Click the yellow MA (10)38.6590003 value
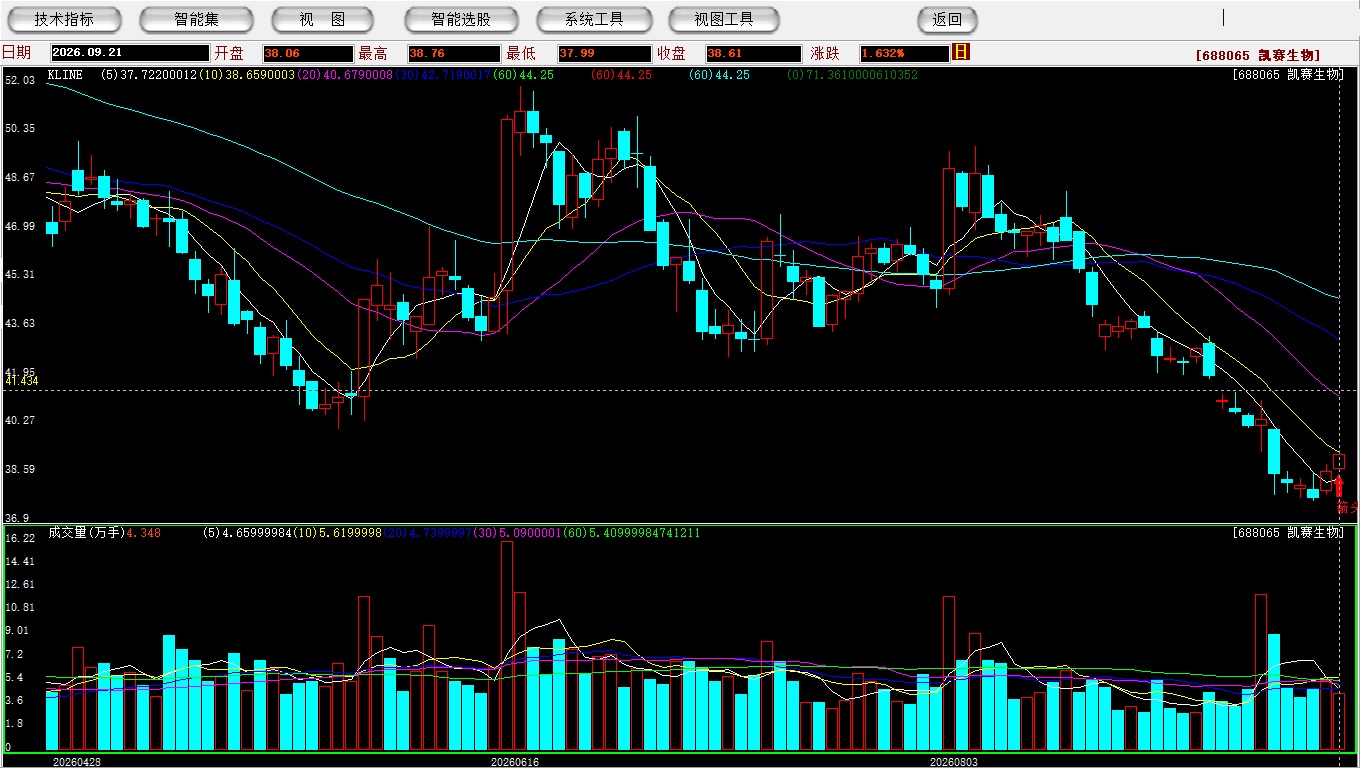1360x768 pixels. coord(246,74)
